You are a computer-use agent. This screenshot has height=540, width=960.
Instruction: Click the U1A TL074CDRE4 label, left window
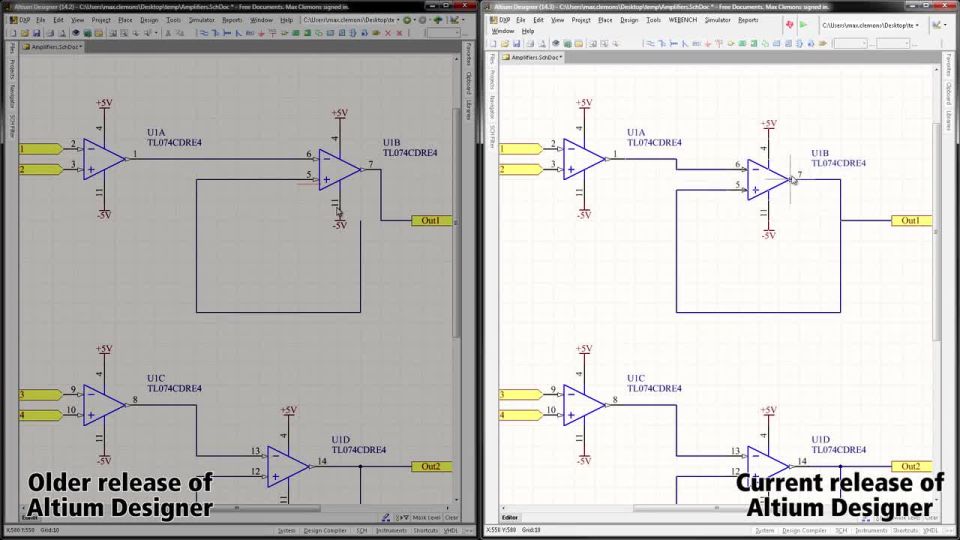point(174,138)
